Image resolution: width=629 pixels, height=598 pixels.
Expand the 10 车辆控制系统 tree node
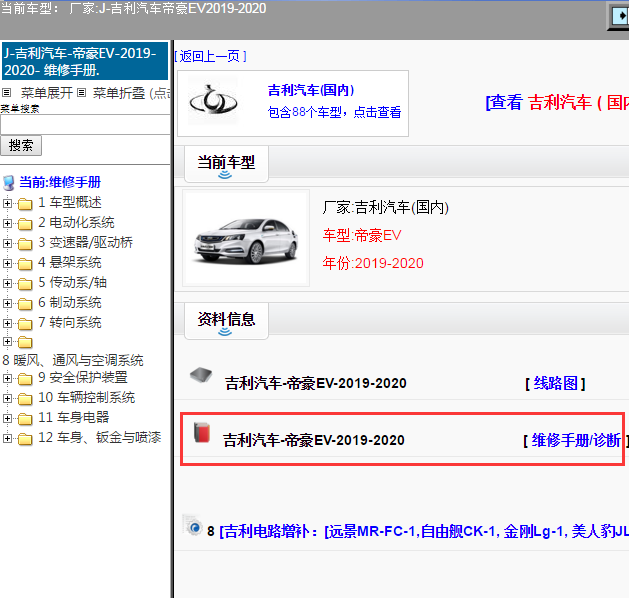click(7, 398)
